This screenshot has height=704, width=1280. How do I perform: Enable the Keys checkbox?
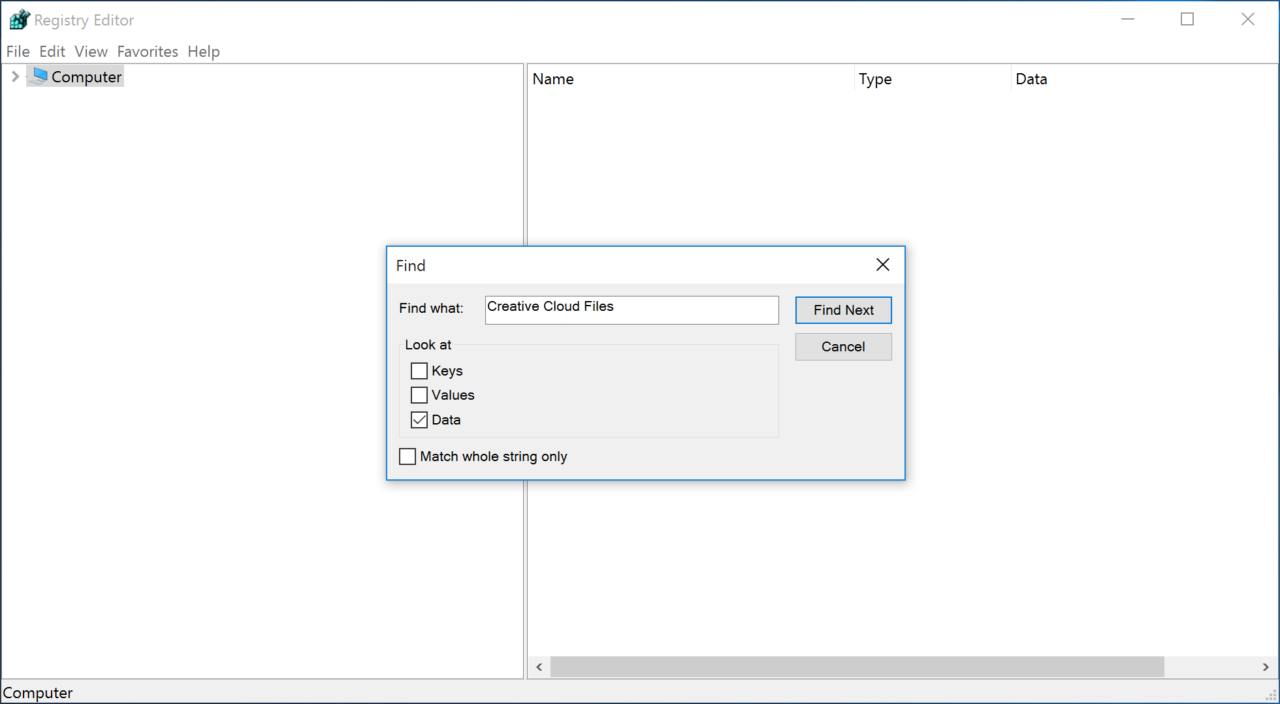click(419, 370)
